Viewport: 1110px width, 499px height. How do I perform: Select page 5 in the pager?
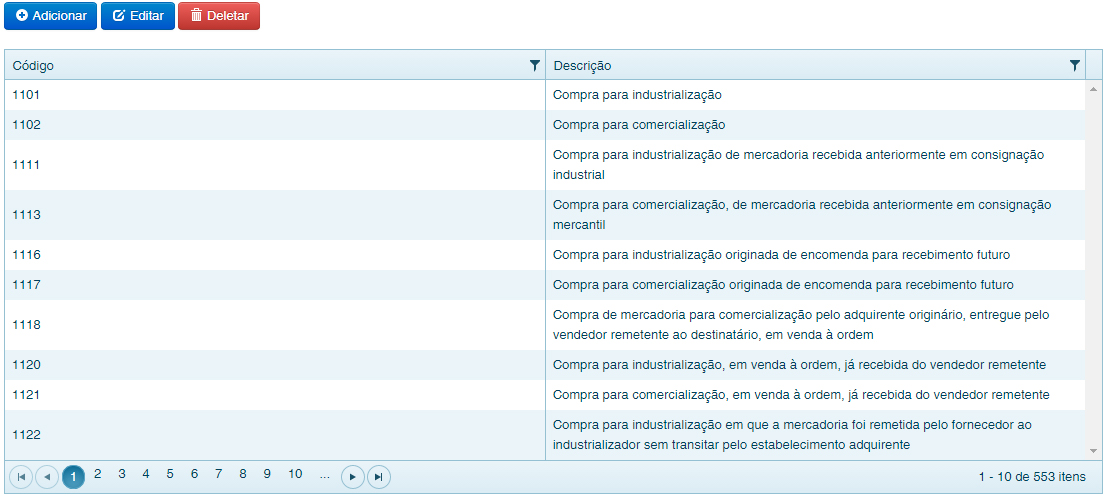click(170, 474)
